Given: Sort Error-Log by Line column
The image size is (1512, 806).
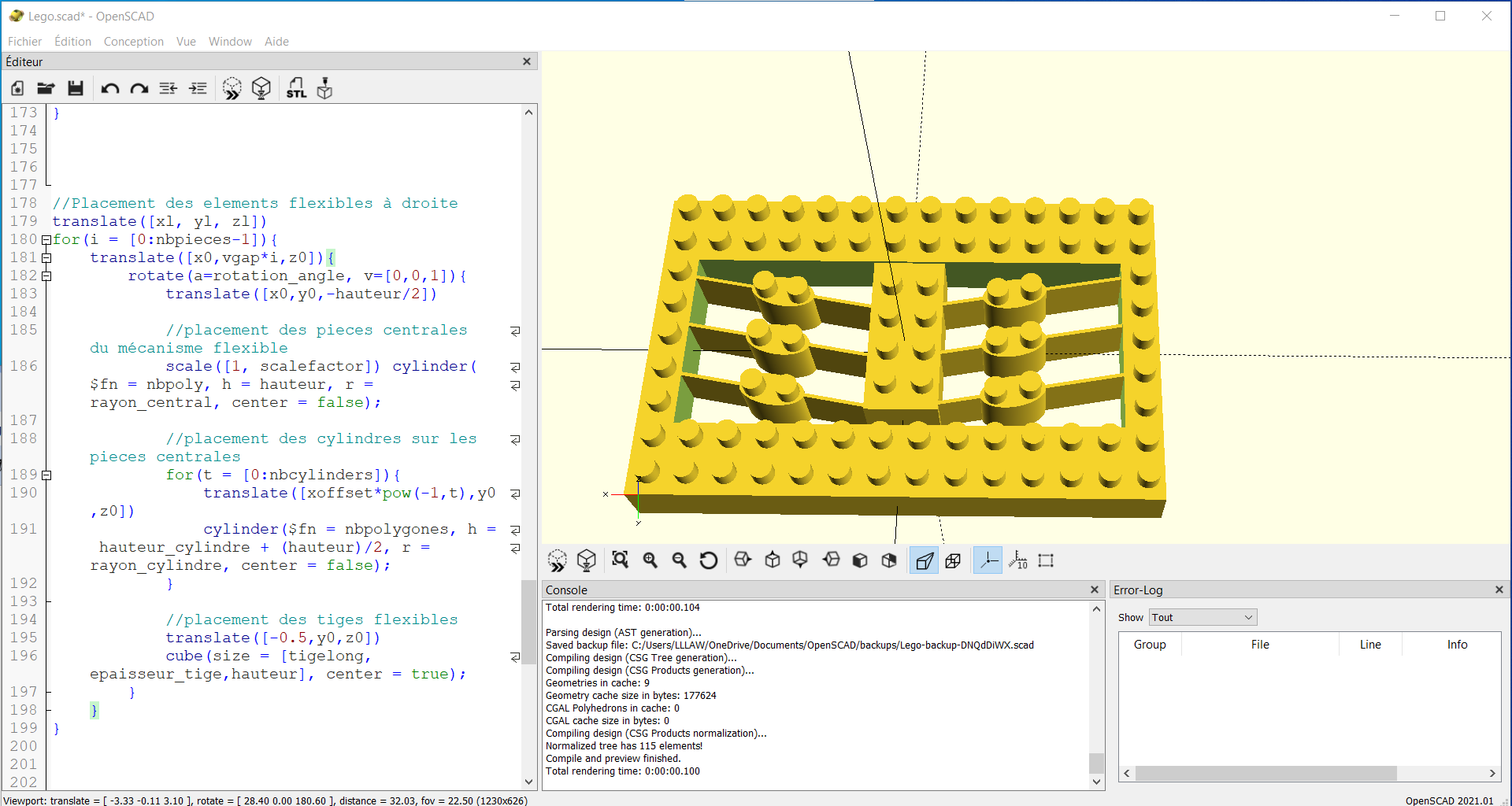Looking at the screenshot, I should click(1370, 645).
